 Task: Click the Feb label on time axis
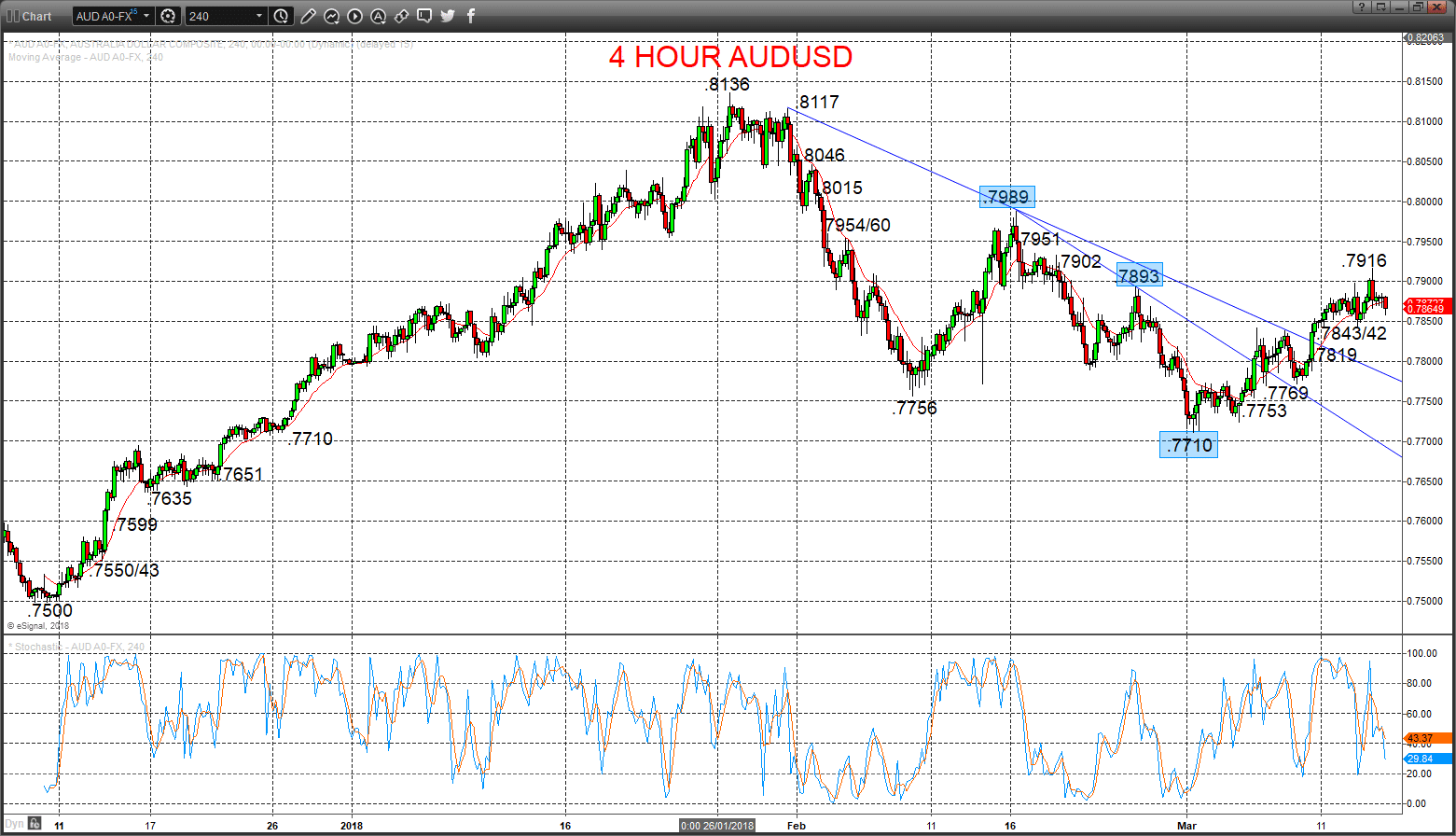pos(796,826)
